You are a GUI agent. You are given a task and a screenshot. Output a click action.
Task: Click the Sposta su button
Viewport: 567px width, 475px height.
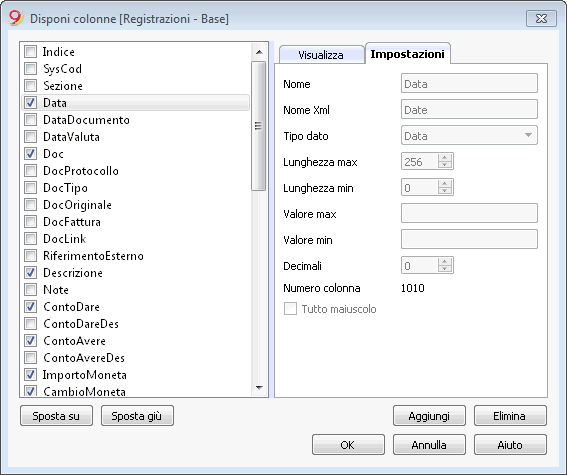[x=56, y=416]
